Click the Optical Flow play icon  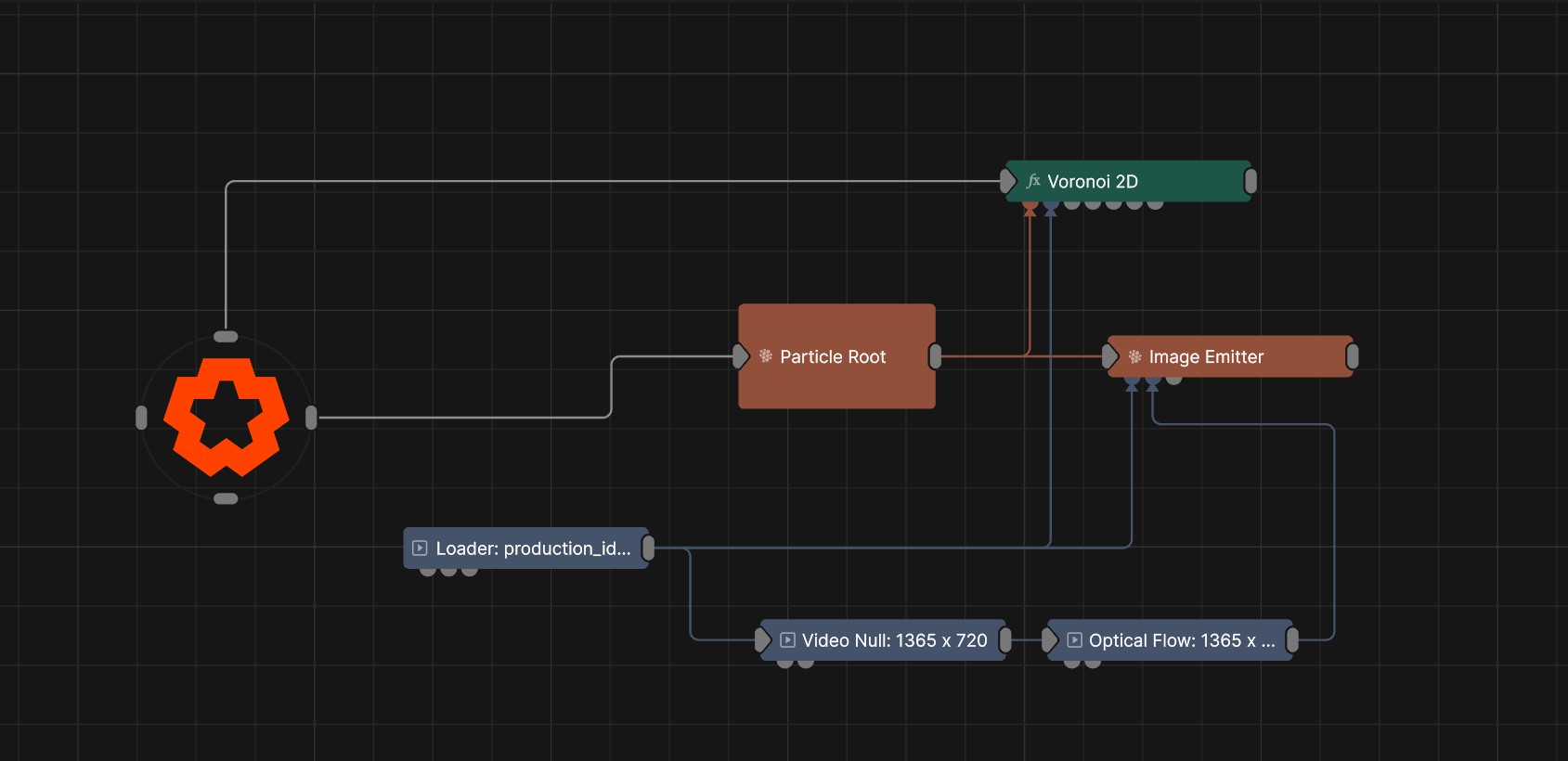click(1074, 640)
